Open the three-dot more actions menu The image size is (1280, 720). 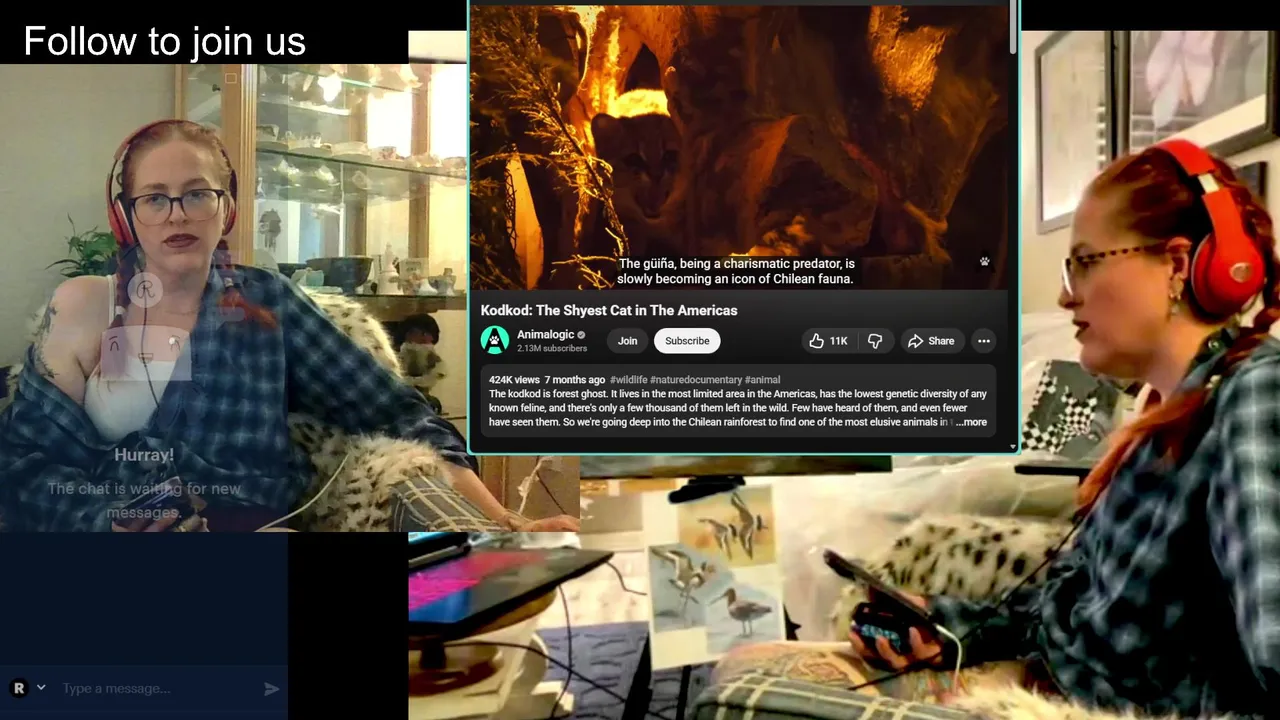point(984,341)
